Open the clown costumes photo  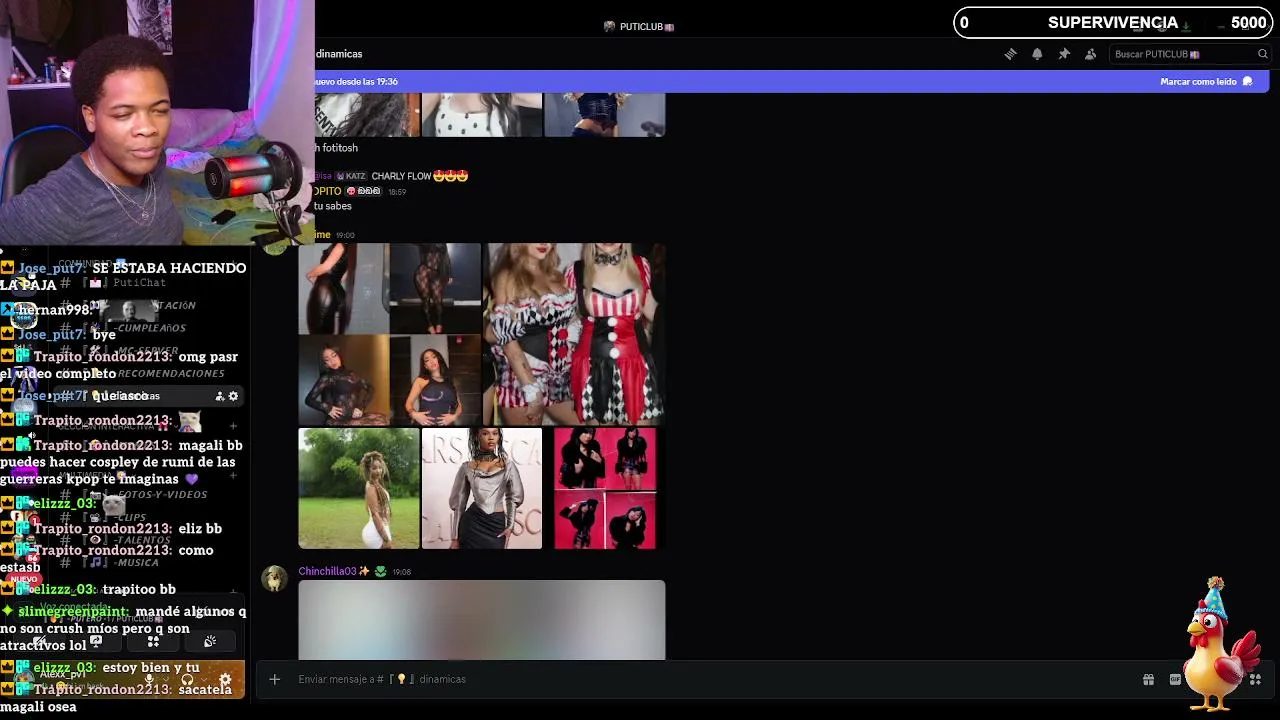(575, 334)
